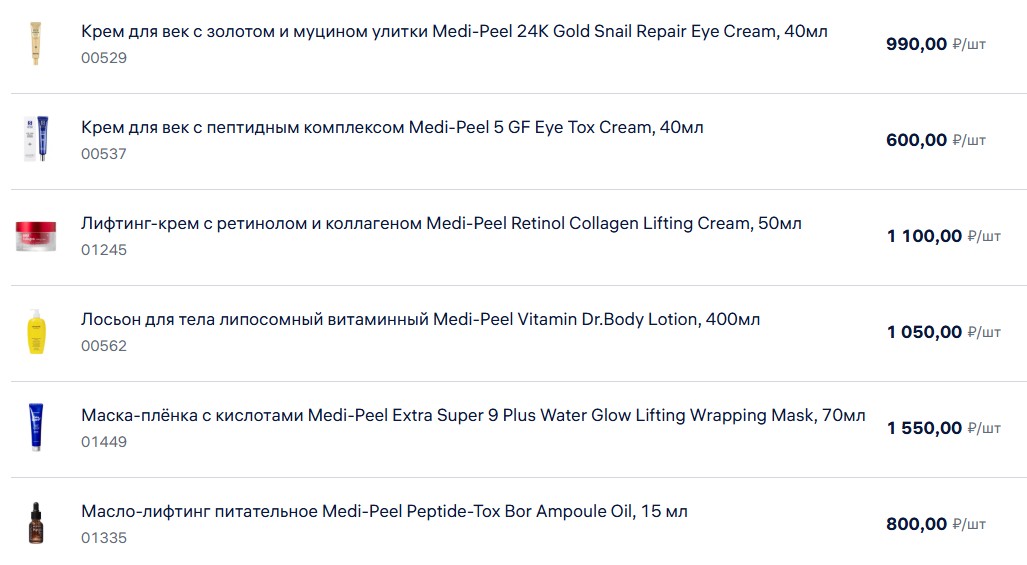1027x565 pixels.
Task: Open the 24K Gold Snail Repair Eye Cream link
Action: [x=454, y=31]
